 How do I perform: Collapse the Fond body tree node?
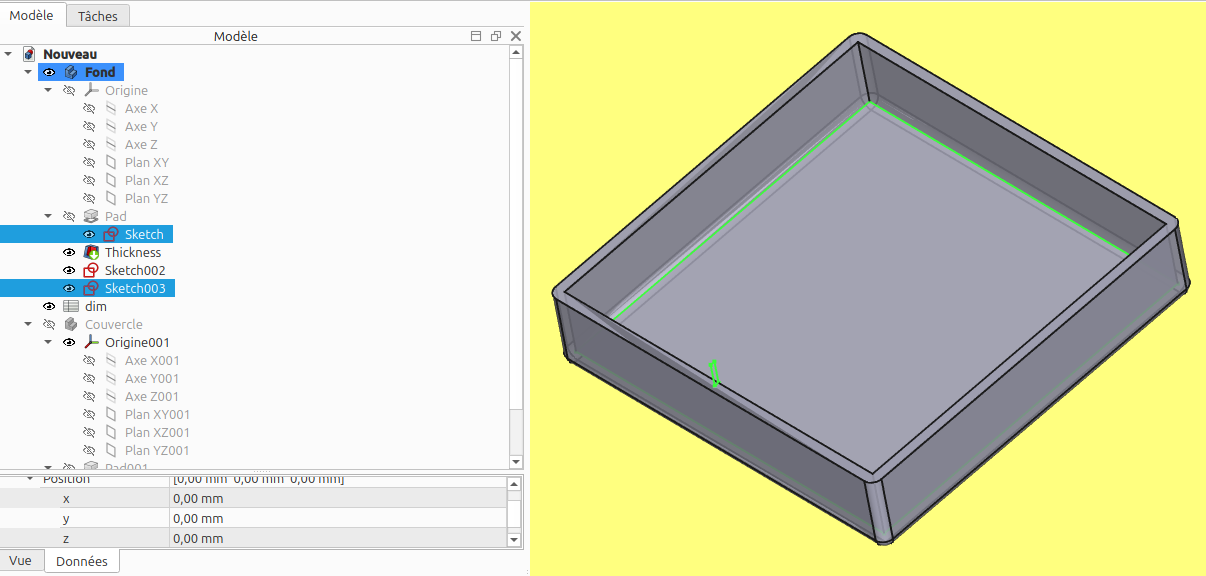[x=28, y=72]
